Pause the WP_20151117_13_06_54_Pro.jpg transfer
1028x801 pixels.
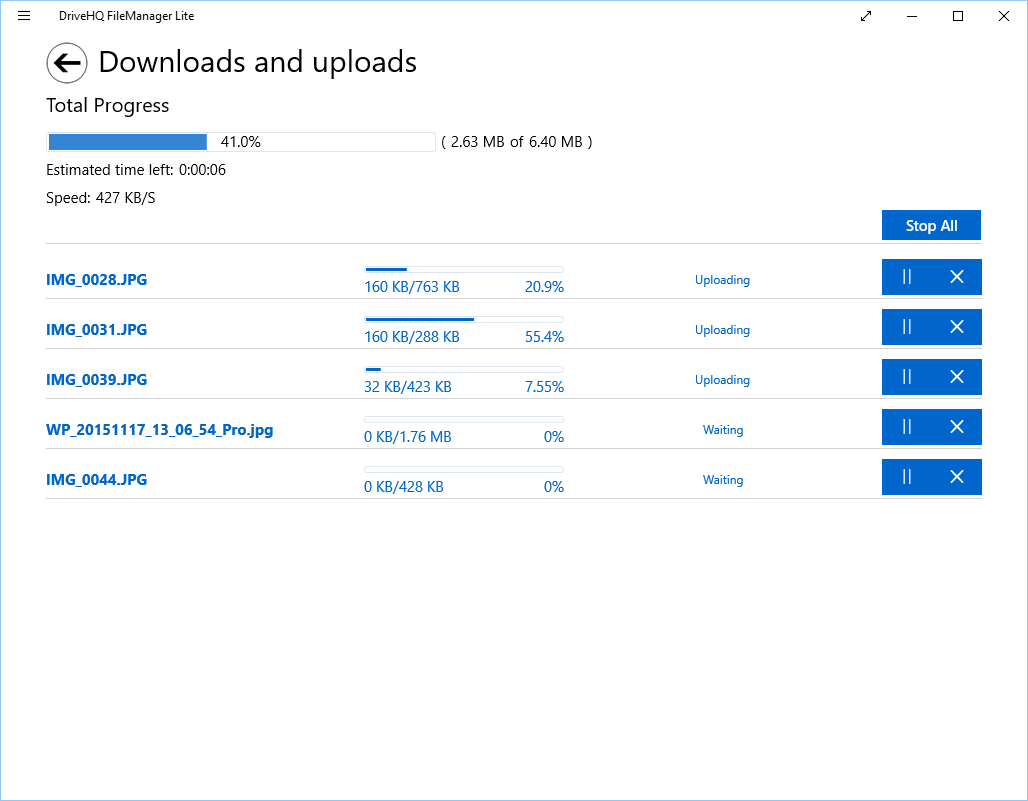tap(906, 427)
